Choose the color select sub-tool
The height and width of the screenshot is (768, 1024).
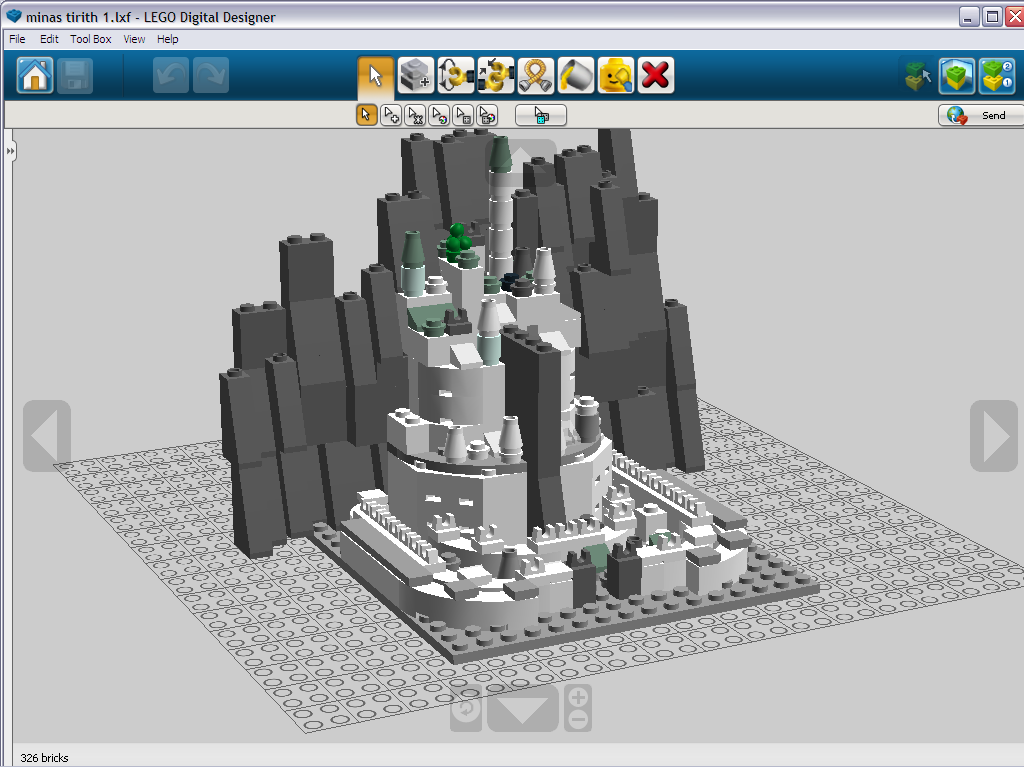click(439, 115)
